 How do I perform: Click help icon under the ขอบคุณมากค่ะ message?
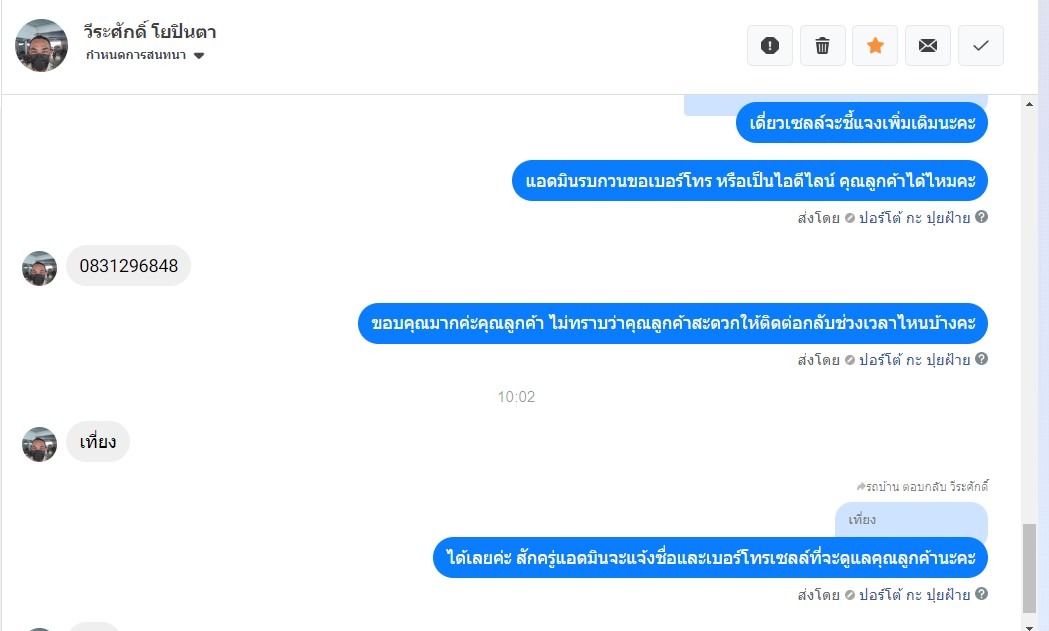point(981,359)
